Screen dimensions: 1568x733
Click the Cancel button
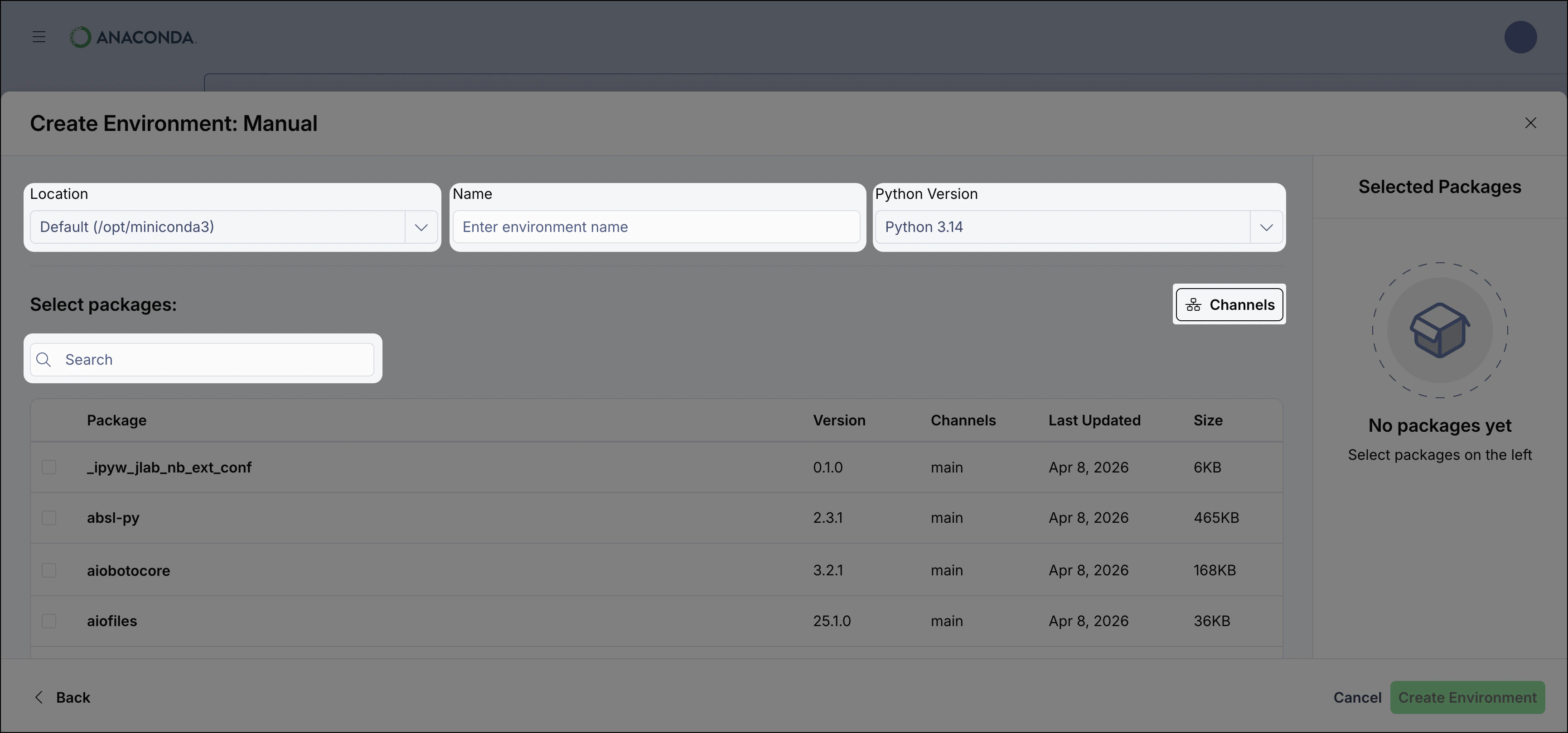pos(1357,698)
